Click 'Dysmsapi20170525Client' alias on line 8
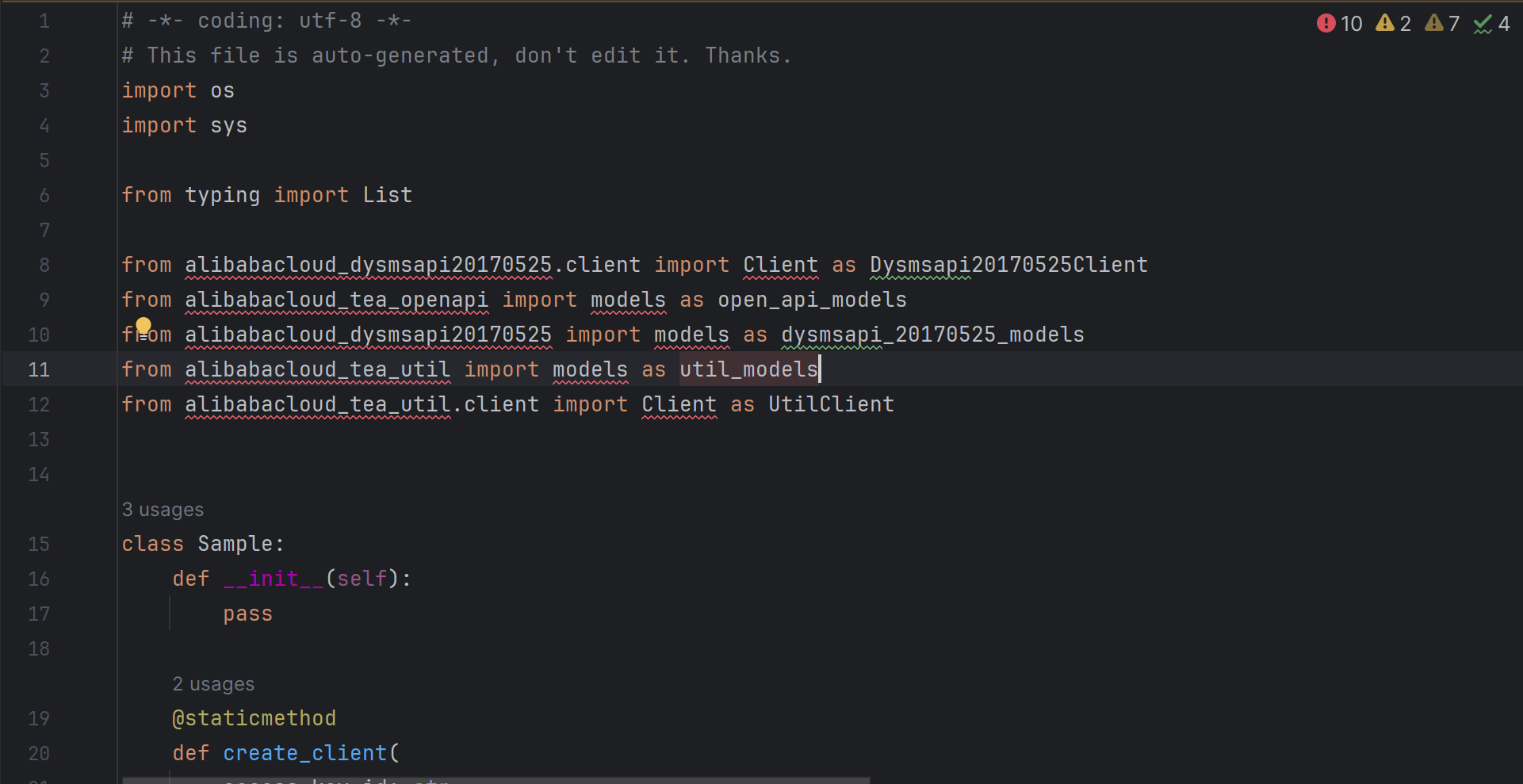Screen dimensions: 1523x784 tap(1008, 265)
